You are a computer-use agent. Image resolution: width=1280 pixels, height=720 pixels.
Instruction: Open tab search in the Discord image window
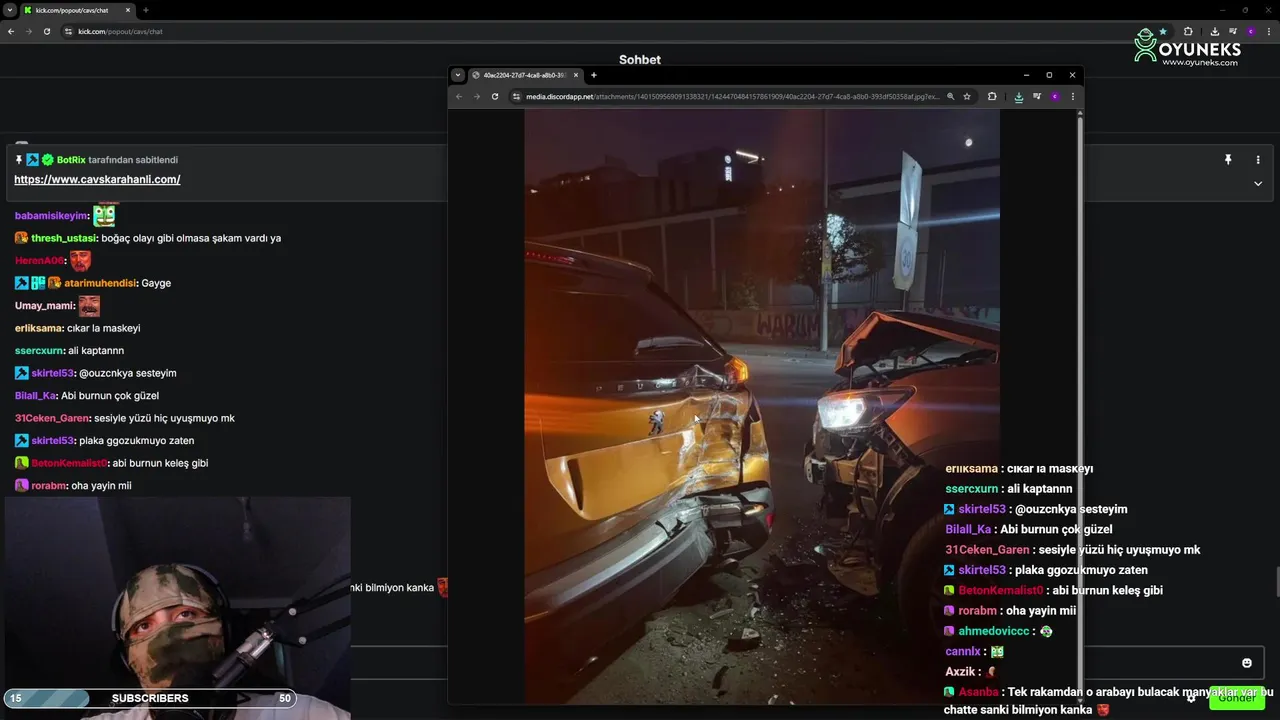tap(458, 75)
